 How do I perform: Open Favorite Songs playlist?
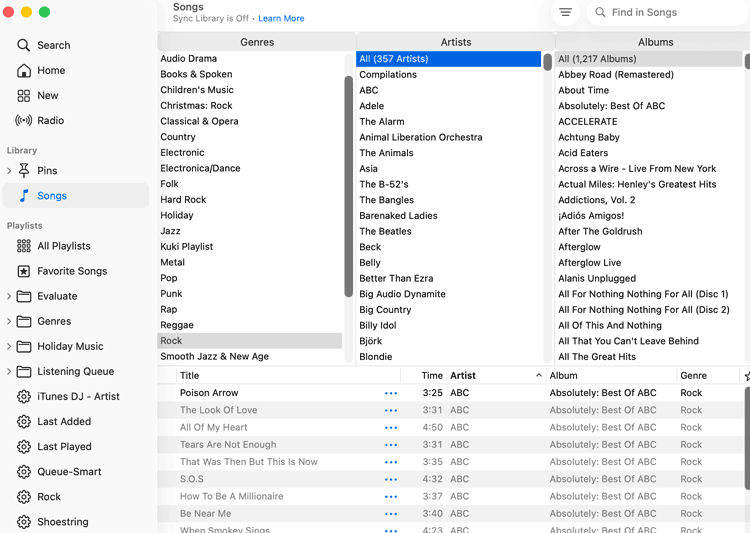tap(72, 271)
